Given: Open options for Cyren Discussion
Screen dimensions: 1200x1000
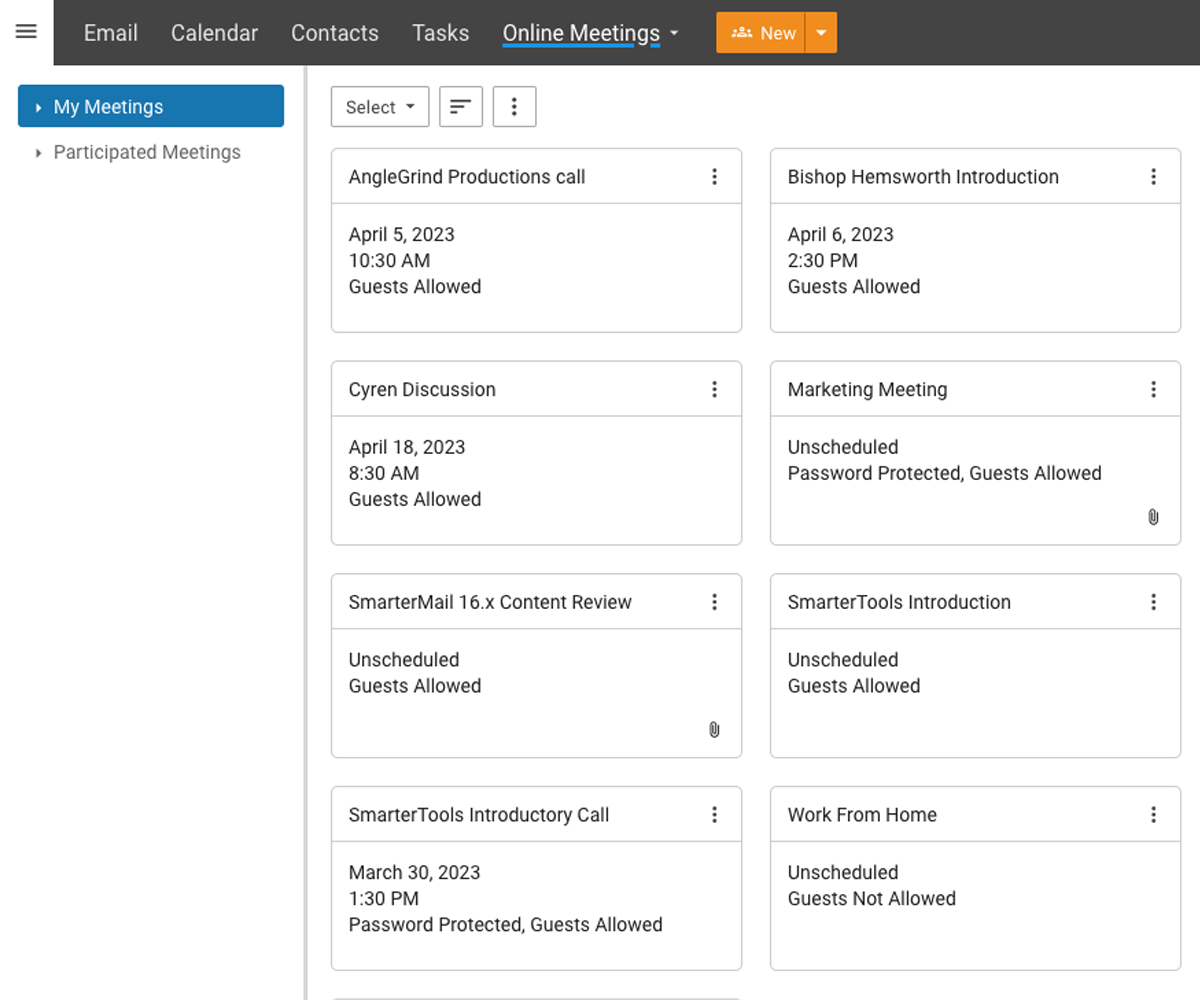Looking at the screenshot, I should click(x=714, y=390).
